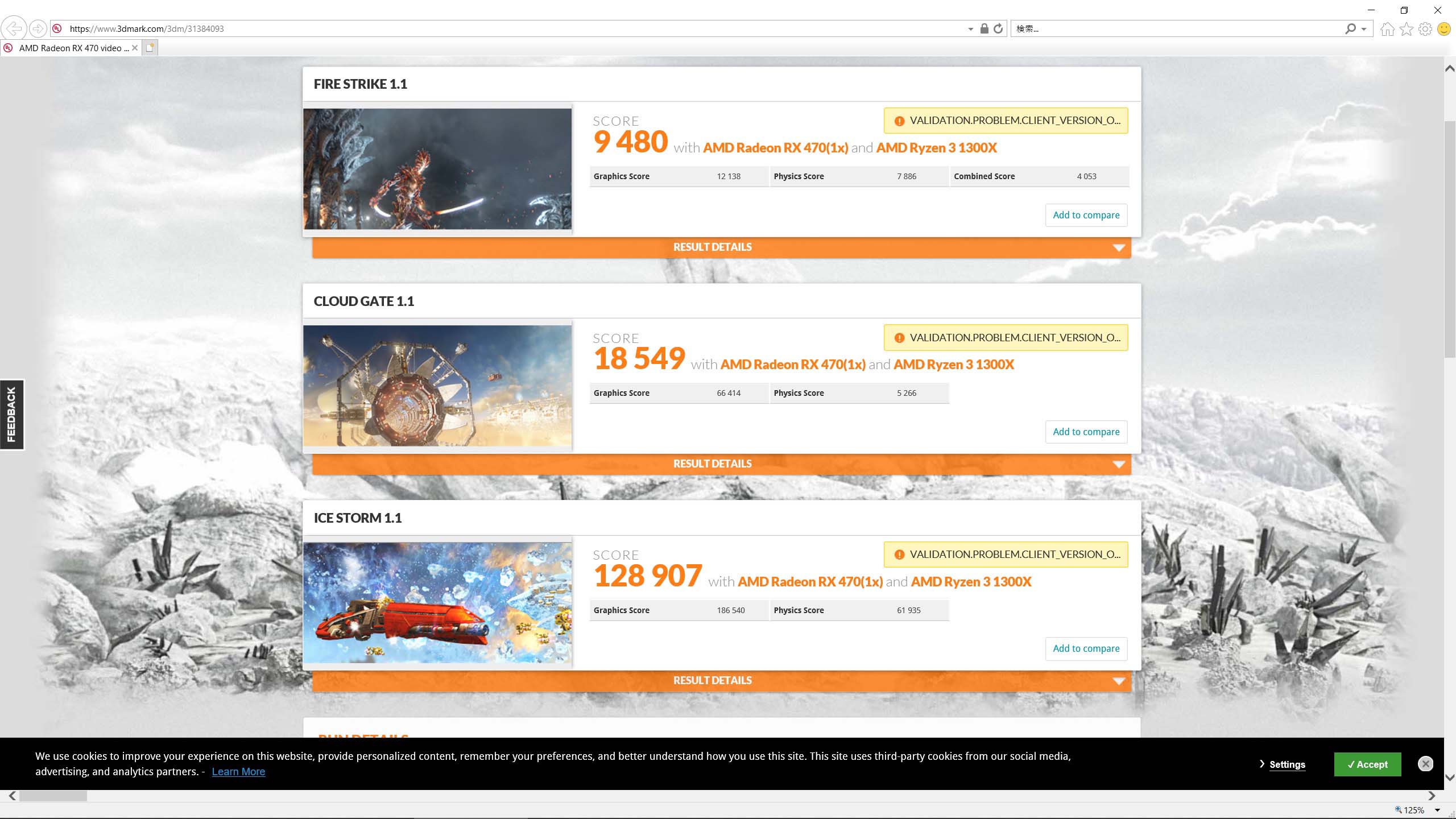The height and width of the screenshot is (819, 1456).
Task: Click the Ice Storm validation warning icon
Action: point(899,555)
